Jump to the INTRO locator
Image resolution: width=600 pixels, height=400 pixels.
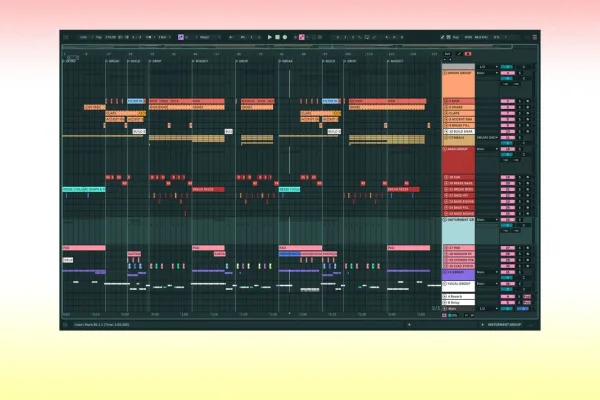(x=70, y=61)
